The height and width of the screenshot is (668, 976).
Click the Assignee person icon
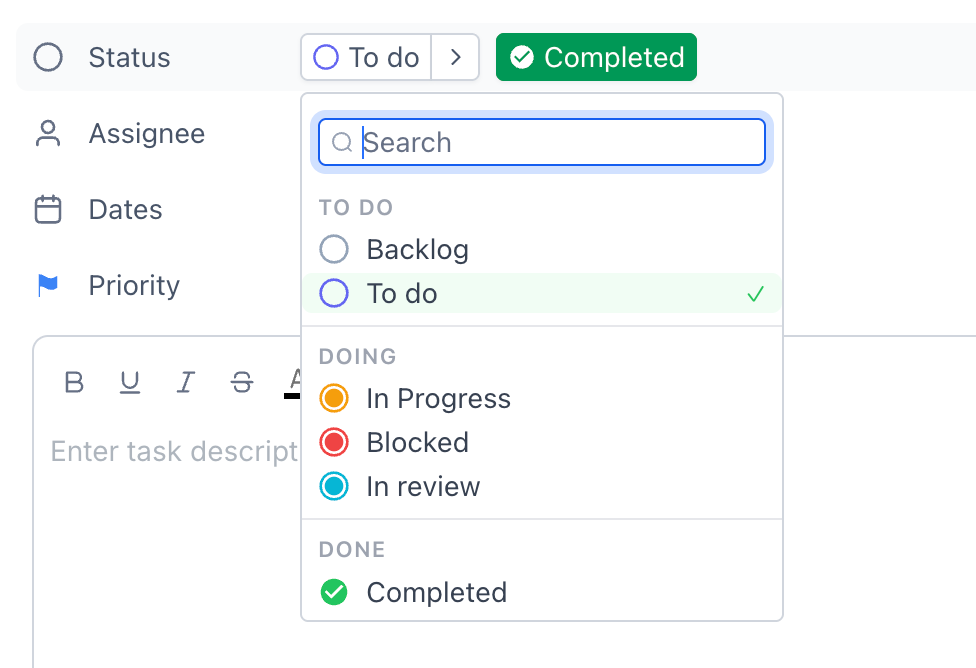pos(48,133)
